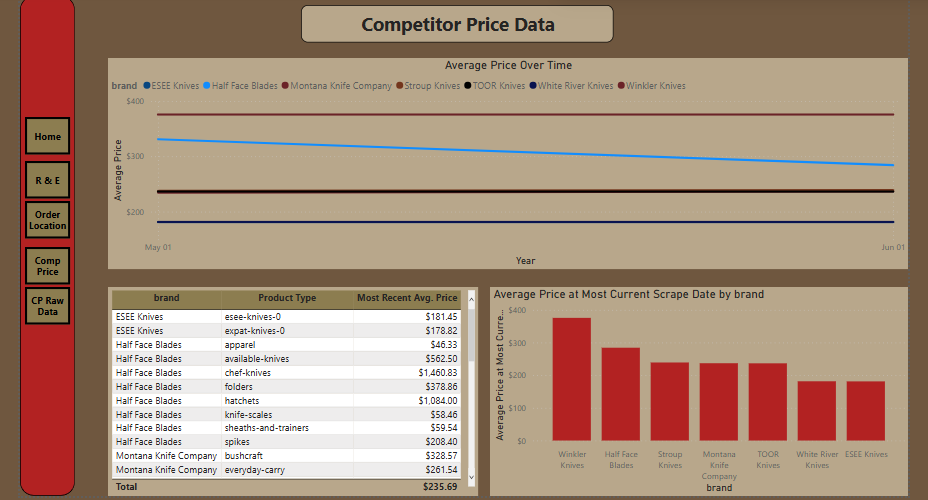The width and height of the screenshot is (928, 500).
Task: Sort table by Product Type column header
Action: 287,298
